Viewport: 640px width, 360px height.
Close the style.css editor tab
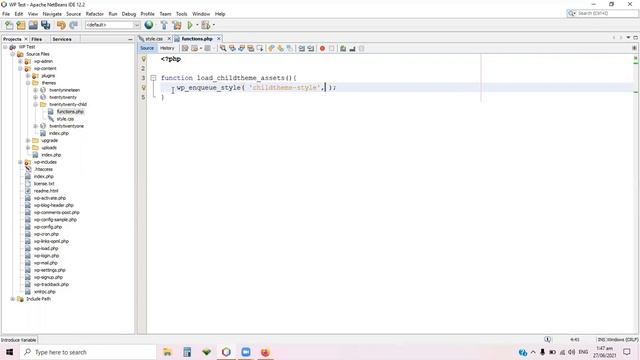(169, 38)
